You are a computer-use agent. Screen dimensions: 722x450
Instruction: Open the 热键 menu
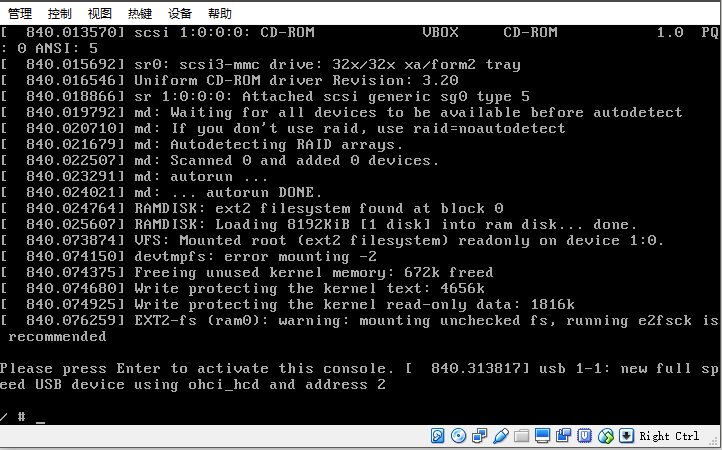pyautogui.click(x=140, y=14)
